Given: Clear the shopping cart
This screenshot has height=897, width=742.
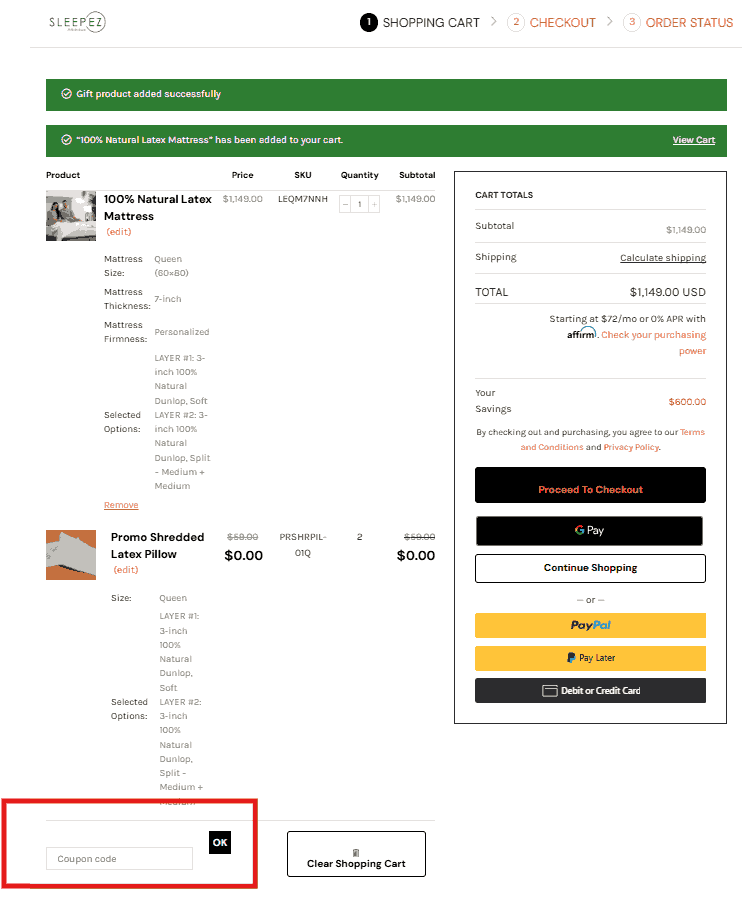Looking at the screenshot, I should pyautogui.click(x=356, y=855).
